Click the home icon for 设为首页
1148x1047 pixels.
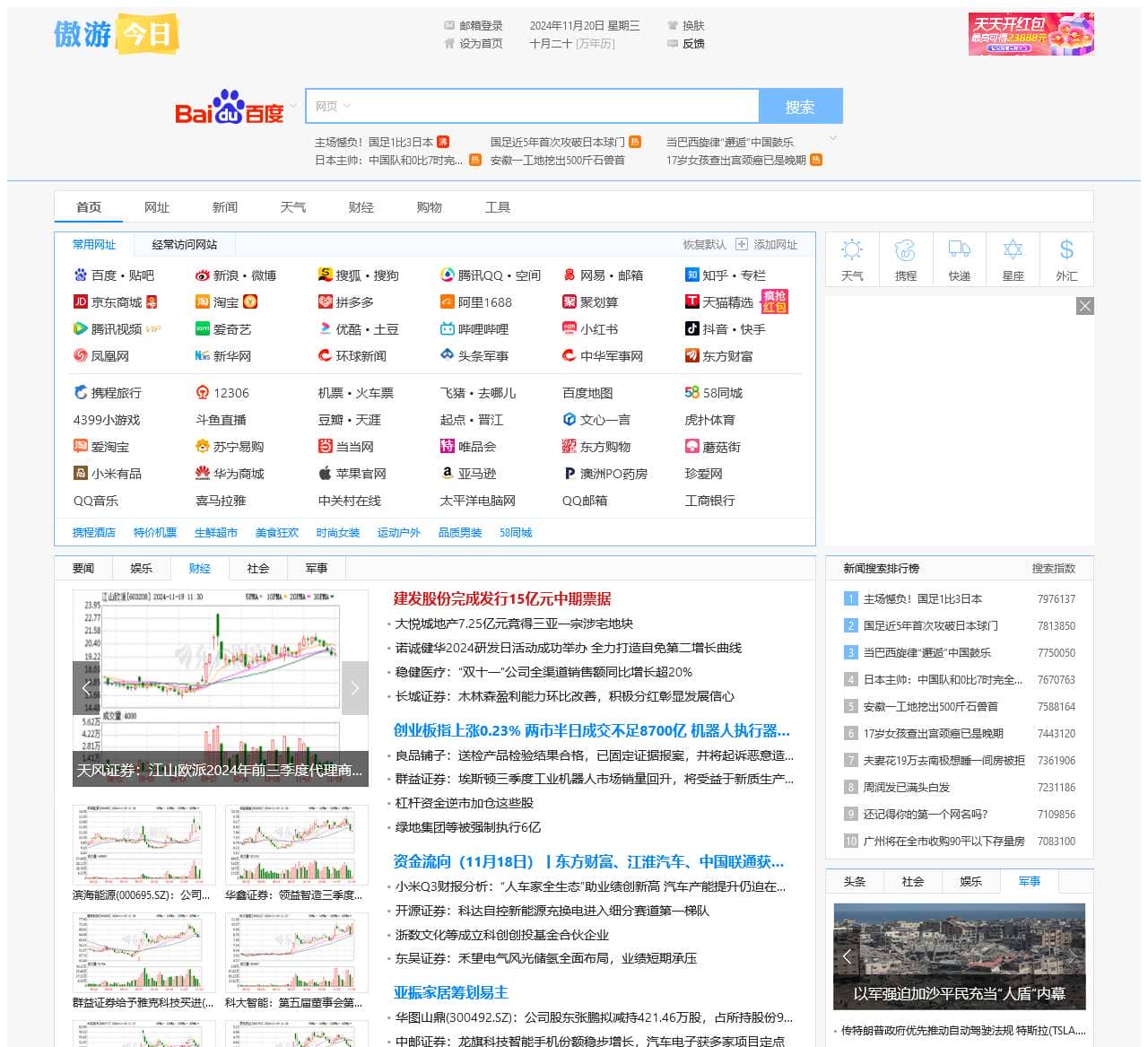[x=449, y=43]
